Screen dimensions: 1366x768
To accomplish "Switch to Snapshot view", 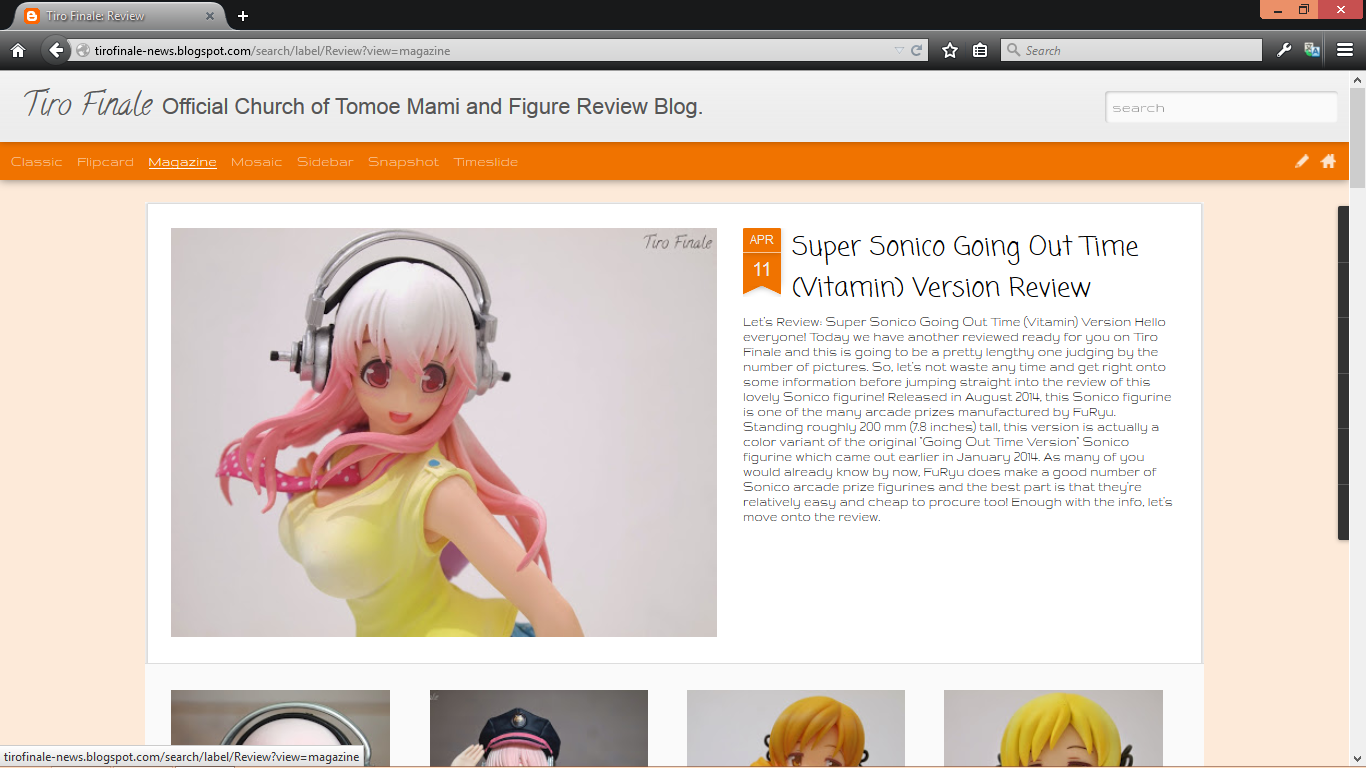I will tap(403, 162).
